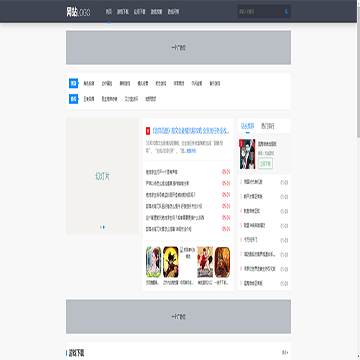Open the rank 8 item in sidebar list
Viewport: 360px width, 360px height.
260,269
